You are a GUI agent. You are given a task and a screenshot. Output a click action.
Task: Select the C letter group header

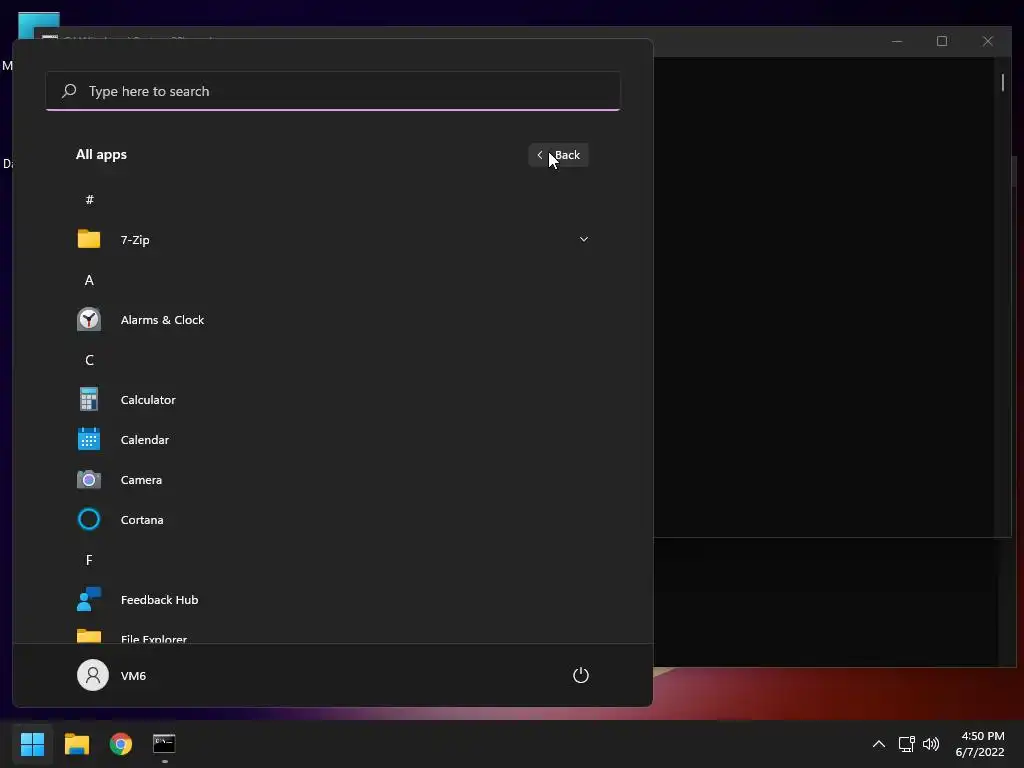[89, 360]
